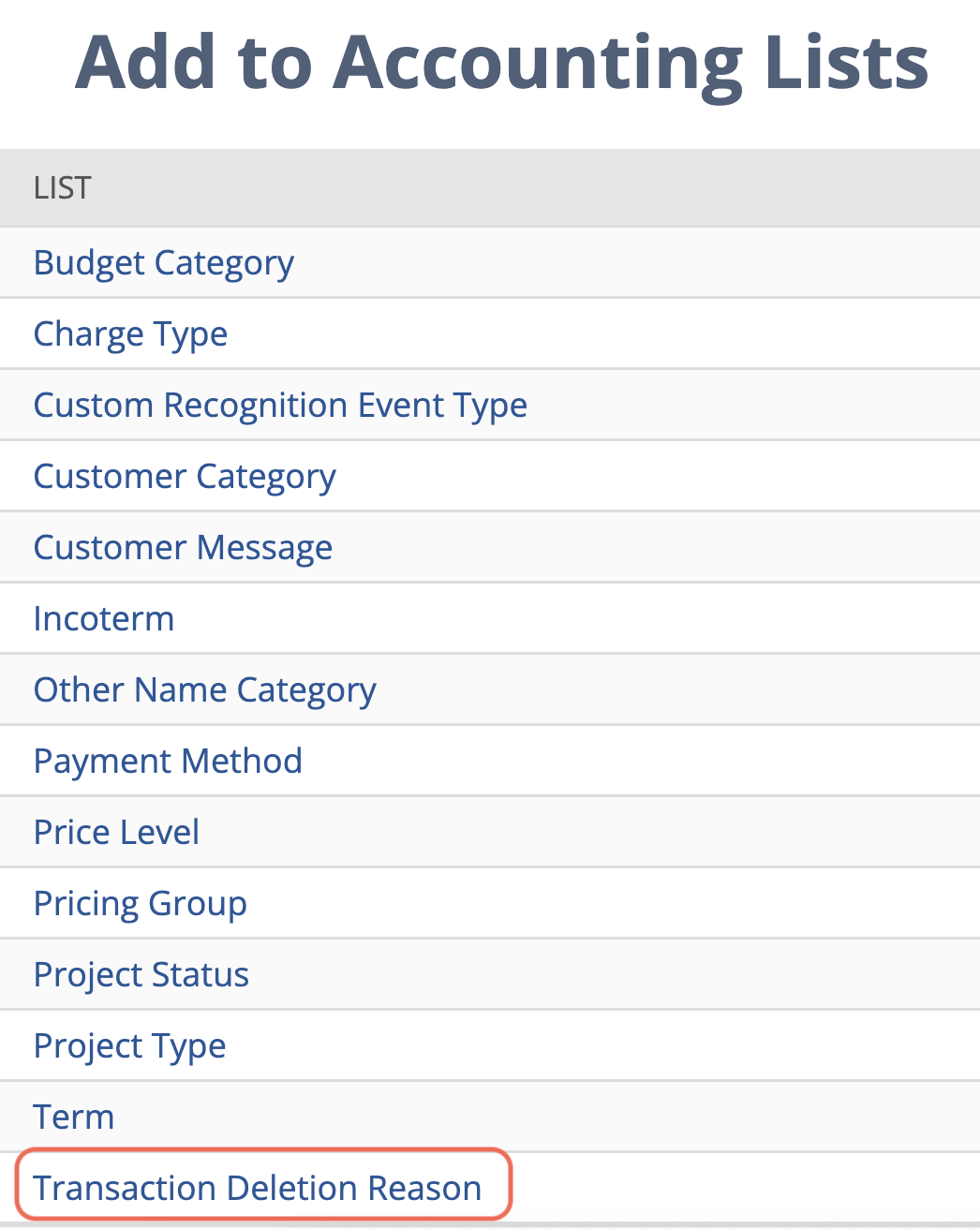Select the Incoterm entry

coord(103,619)
